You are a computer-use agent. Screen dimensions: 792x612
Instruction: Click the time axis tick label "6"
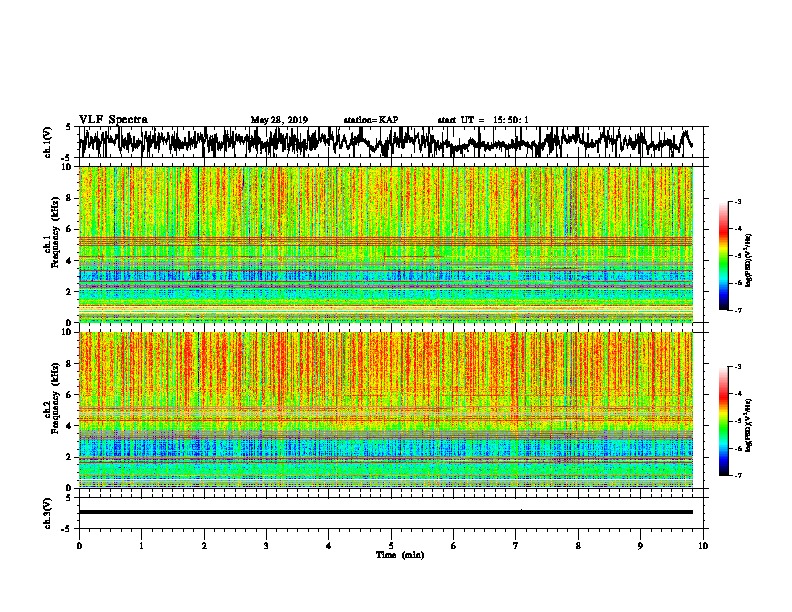point(454,546)
